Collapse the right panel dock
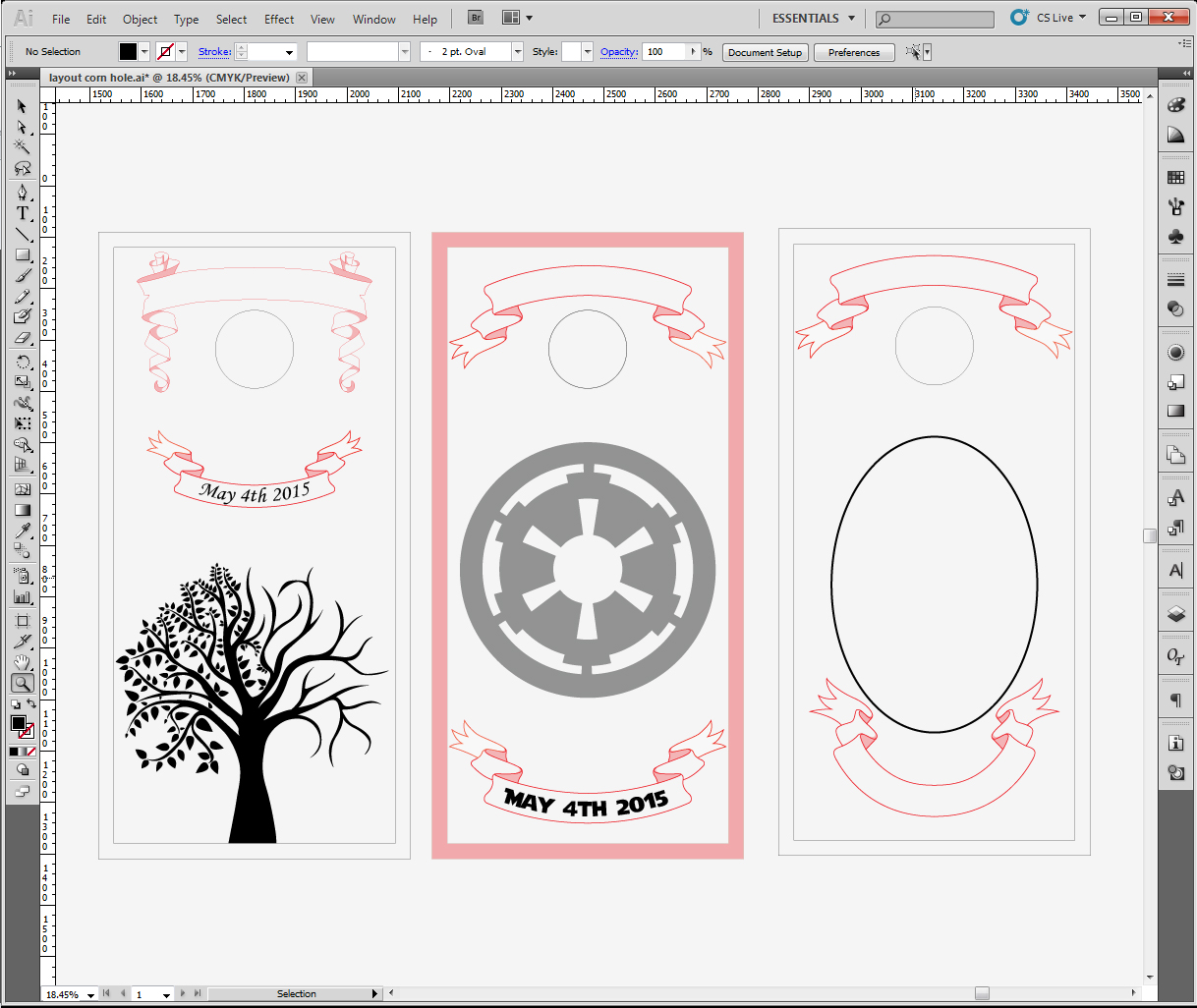 (1187, 74)
